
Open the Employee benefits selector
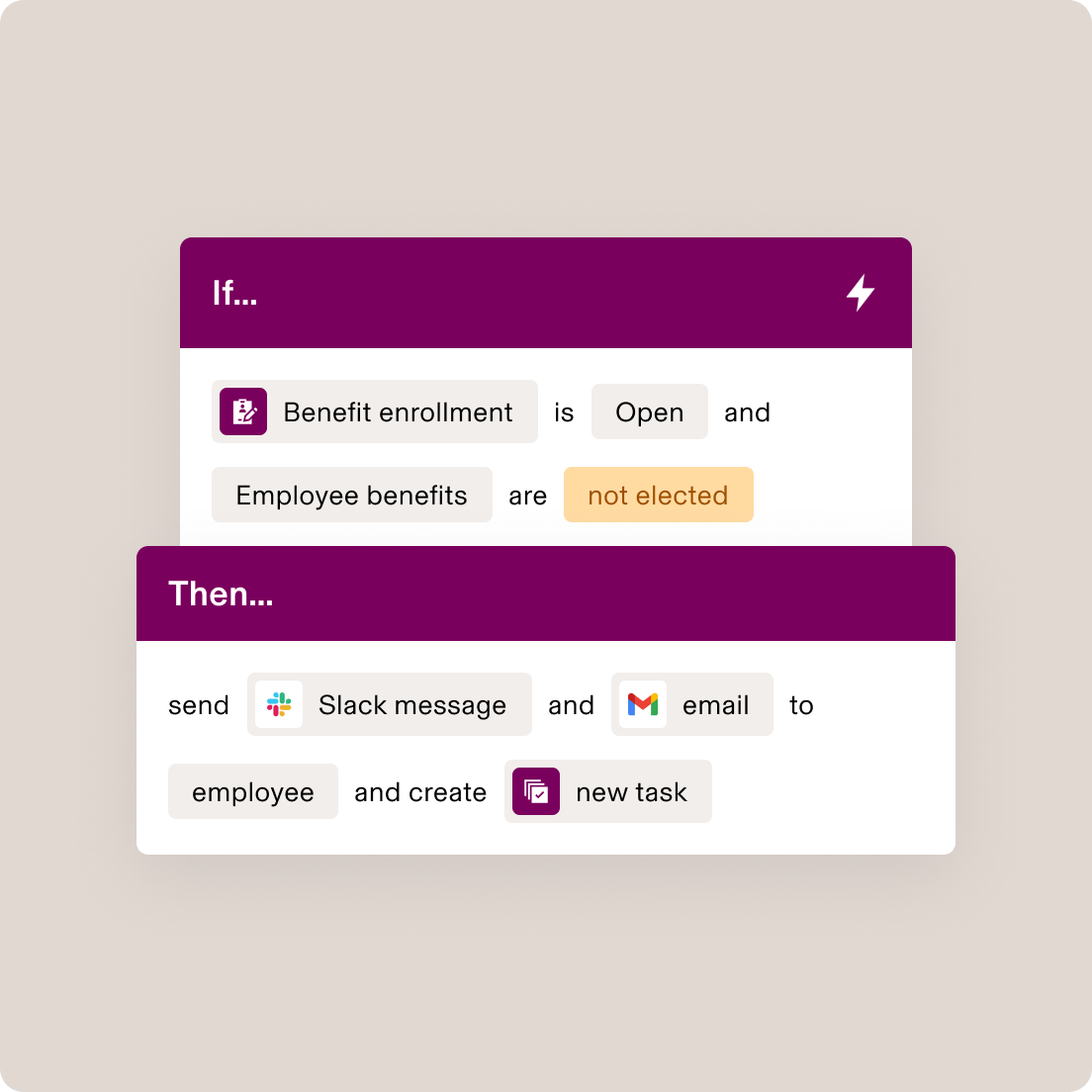(x=351, y=495)
